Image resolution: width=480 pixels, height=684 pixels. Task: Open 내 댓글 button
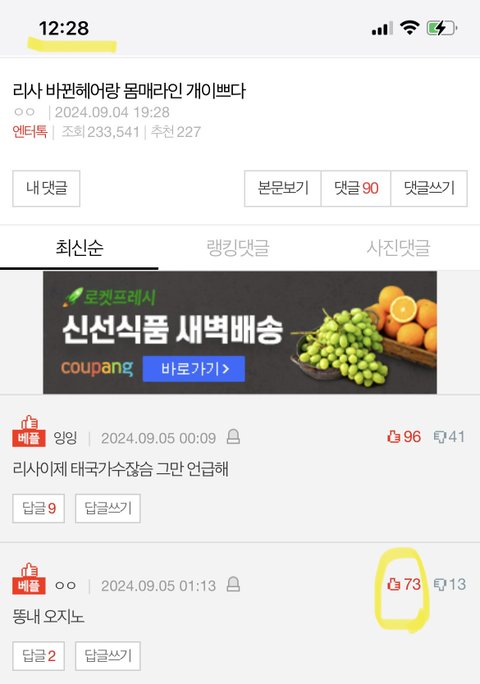(46, 188)
